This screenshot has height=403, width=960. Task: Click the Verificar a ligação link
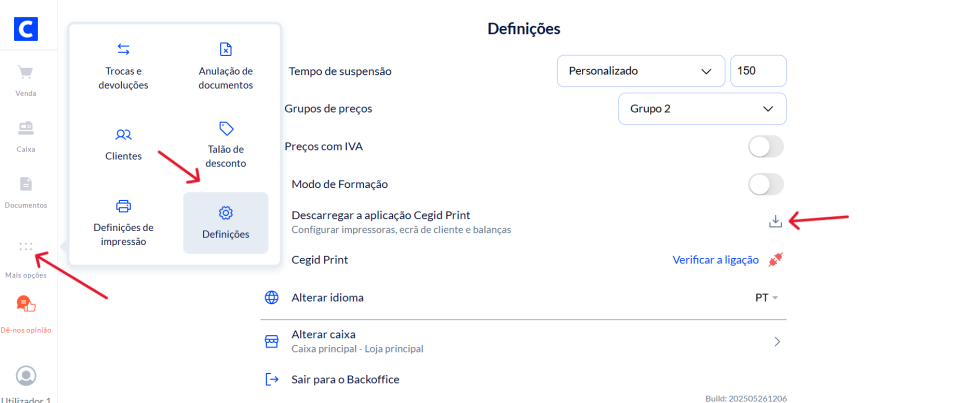714,260
